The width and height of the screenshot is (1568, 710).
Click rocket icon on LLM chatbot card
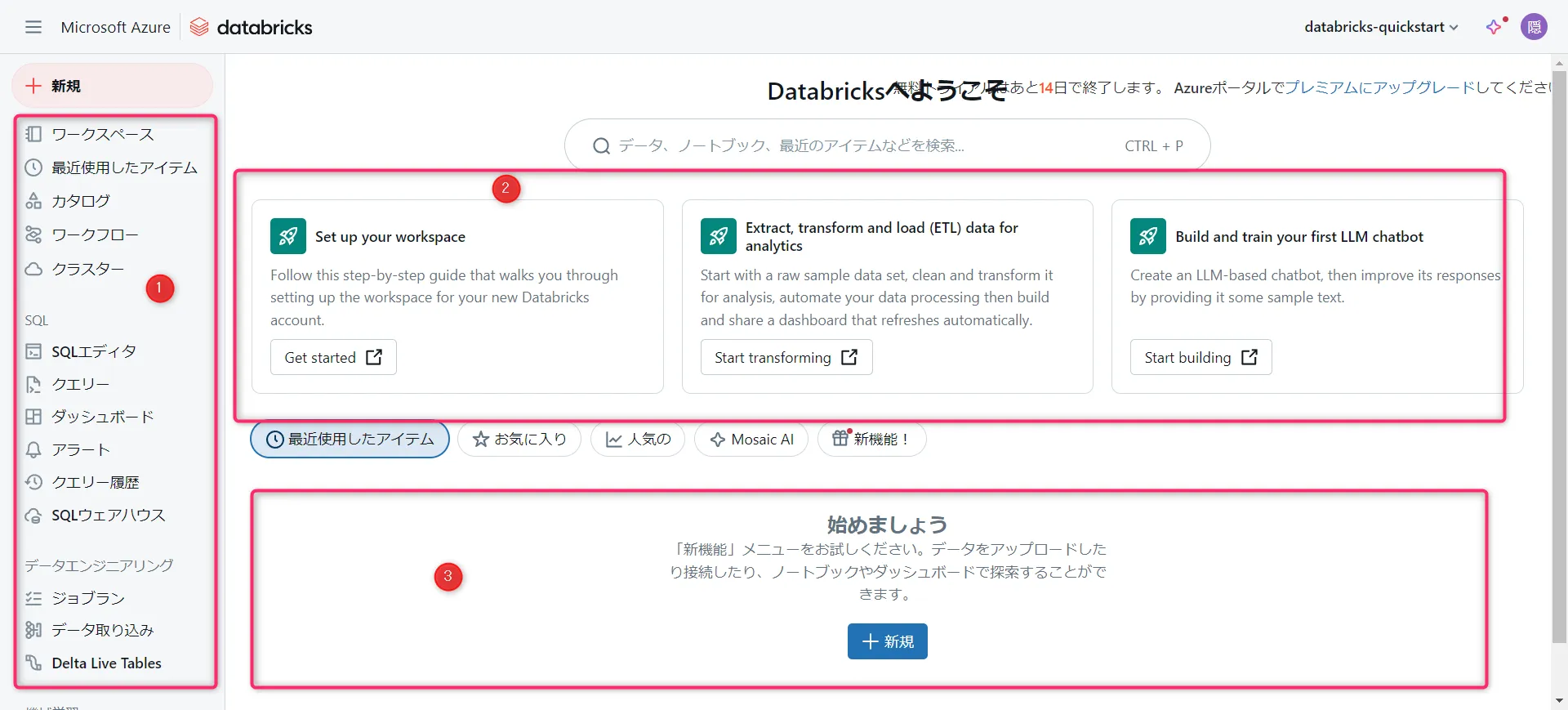pyautogui.click(x=1148, y=236)
